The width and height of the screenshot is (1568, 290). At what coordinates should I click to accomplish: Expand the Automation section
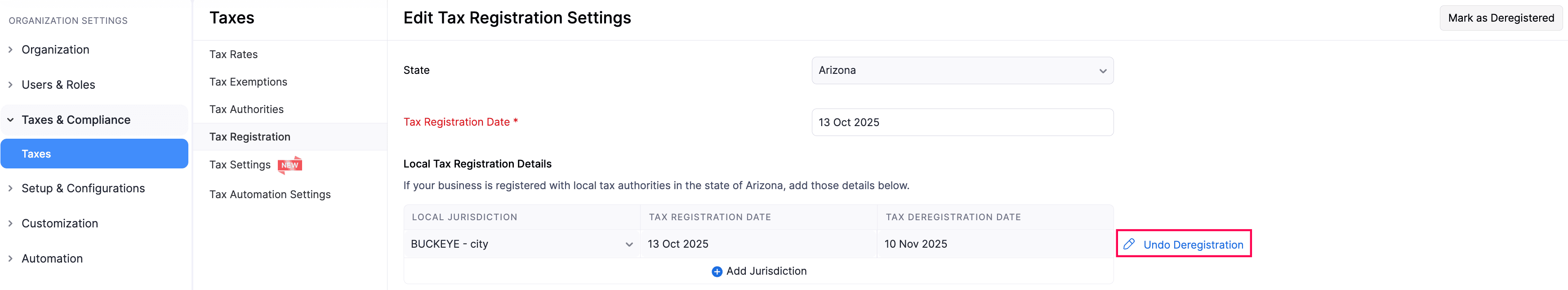click(52, 258)
